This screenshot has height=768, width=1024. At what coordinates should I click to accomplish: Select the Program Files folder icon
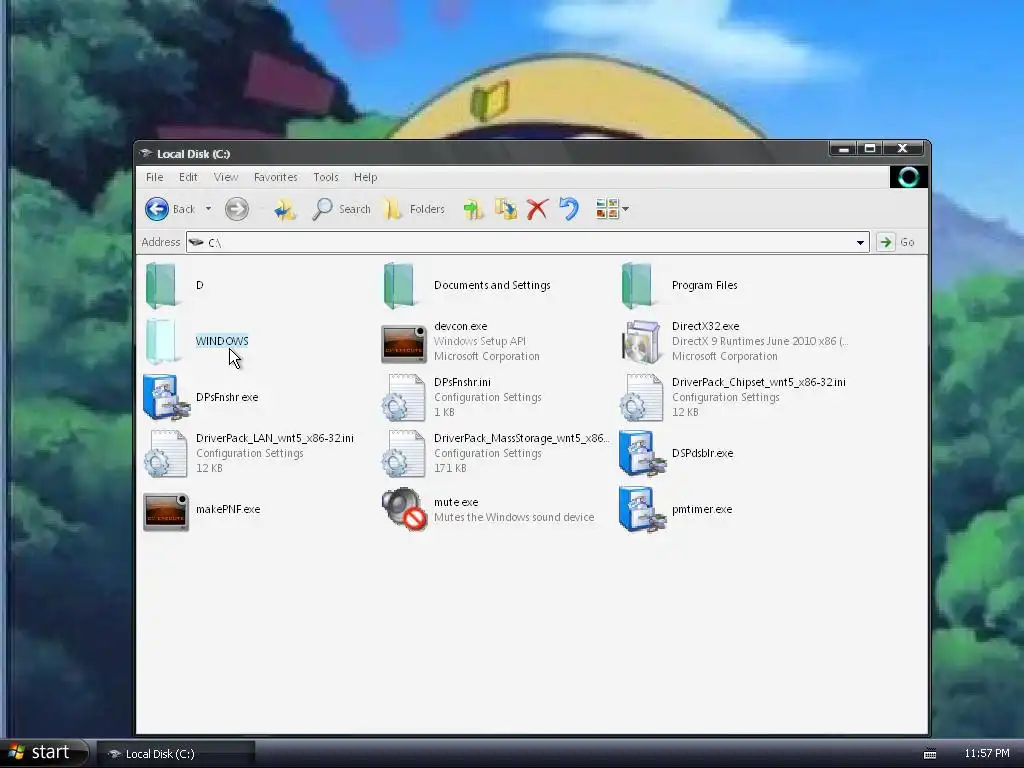(x=637, y=285)
